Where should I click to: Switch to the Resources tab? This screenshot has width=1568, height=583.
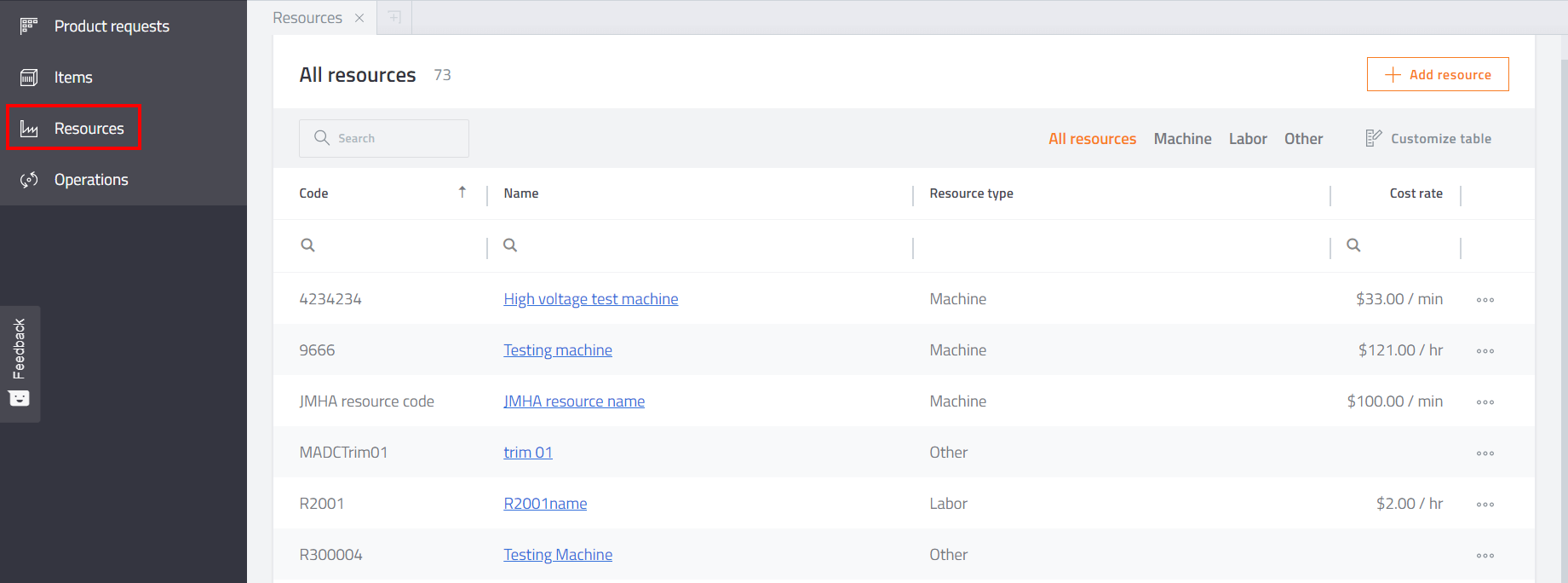tap(307, 18)
